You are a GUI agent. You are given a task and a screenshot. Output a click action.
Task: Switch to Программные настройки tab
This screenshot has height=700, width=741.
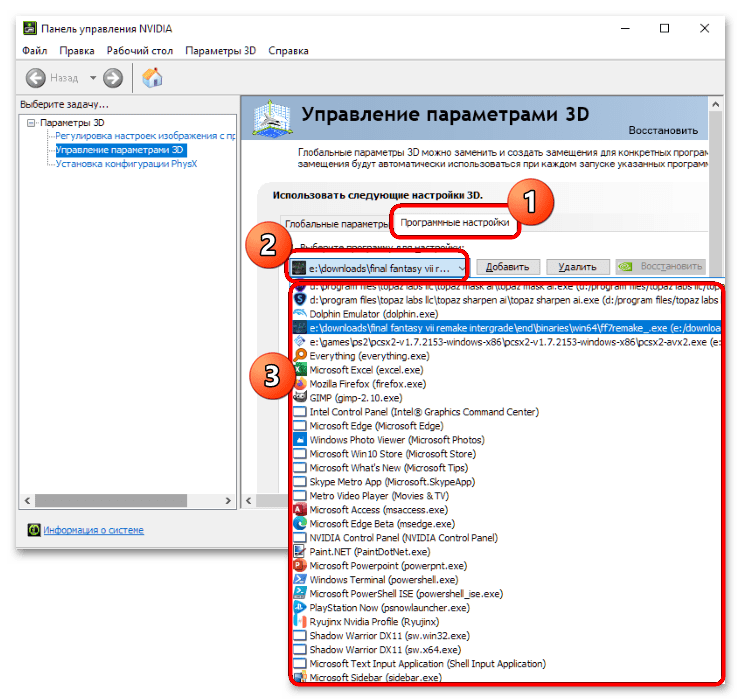coord(455,222)
